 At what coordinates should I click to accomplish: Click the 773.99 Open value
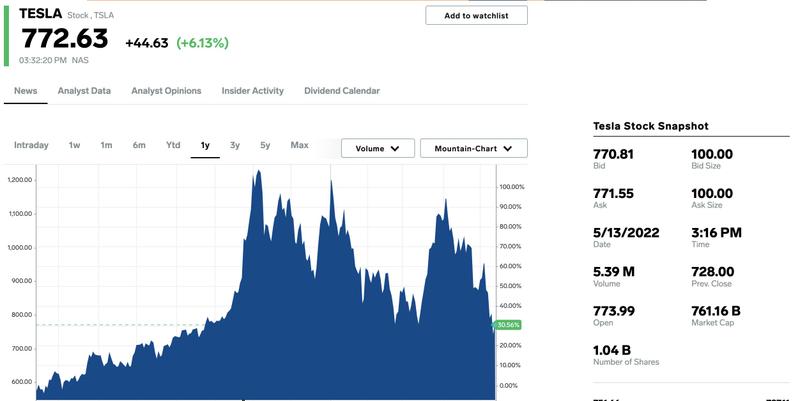point(614,311)
